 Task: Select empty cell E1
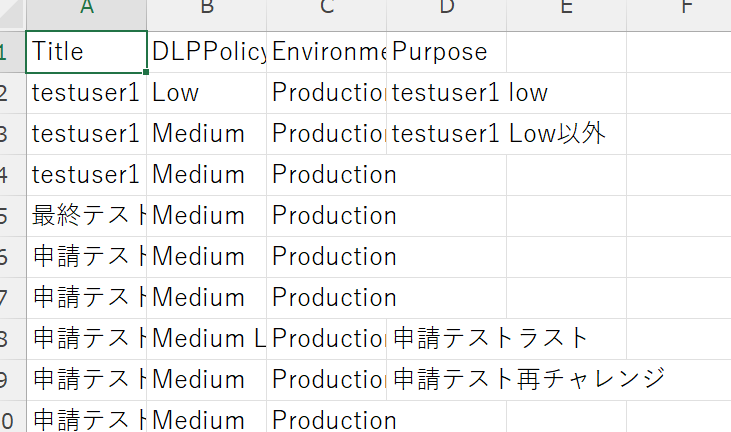(x=566, y=52)
